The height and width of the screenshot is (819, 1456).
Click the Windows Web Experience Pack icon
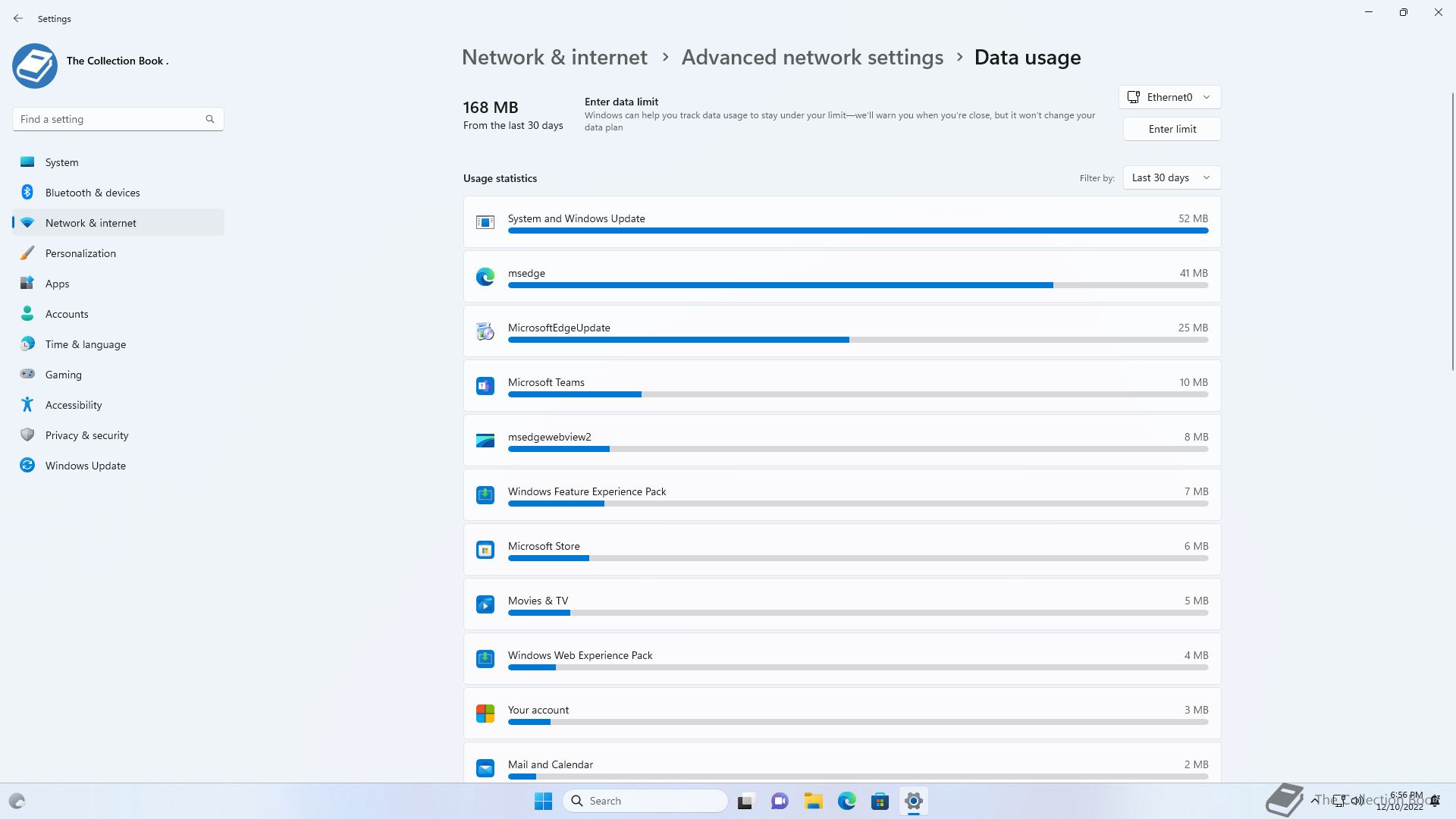click(x=485, y=659)
